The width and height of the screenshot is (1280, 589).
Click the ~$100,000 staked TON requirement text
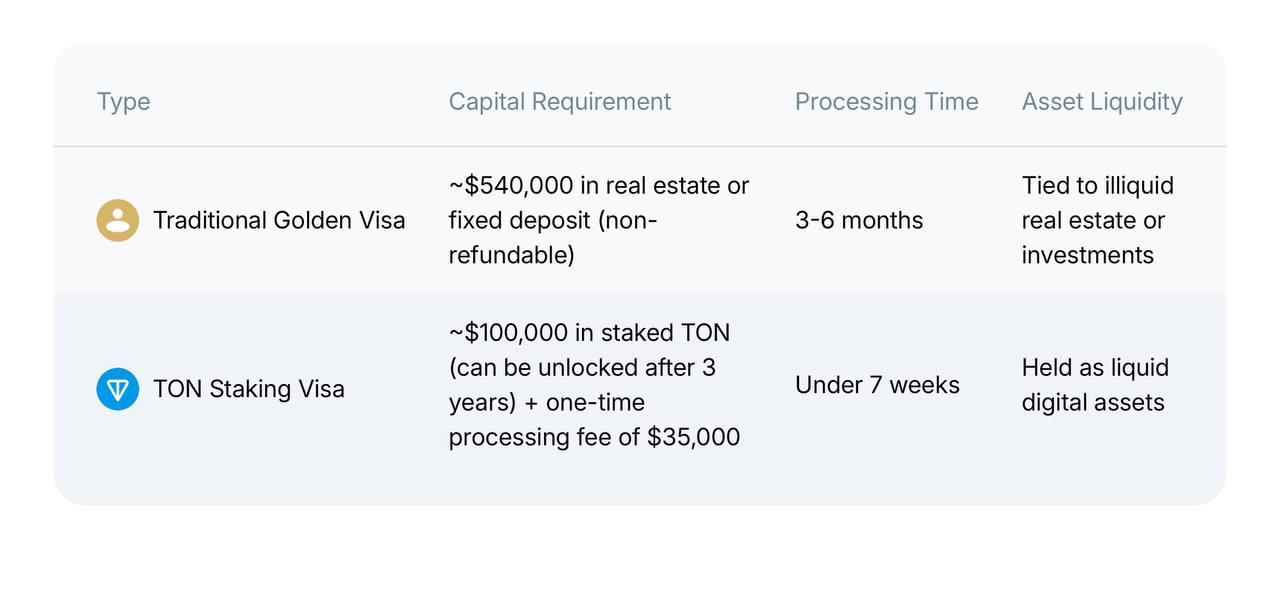pyautogui.click(x=595, y=385)
